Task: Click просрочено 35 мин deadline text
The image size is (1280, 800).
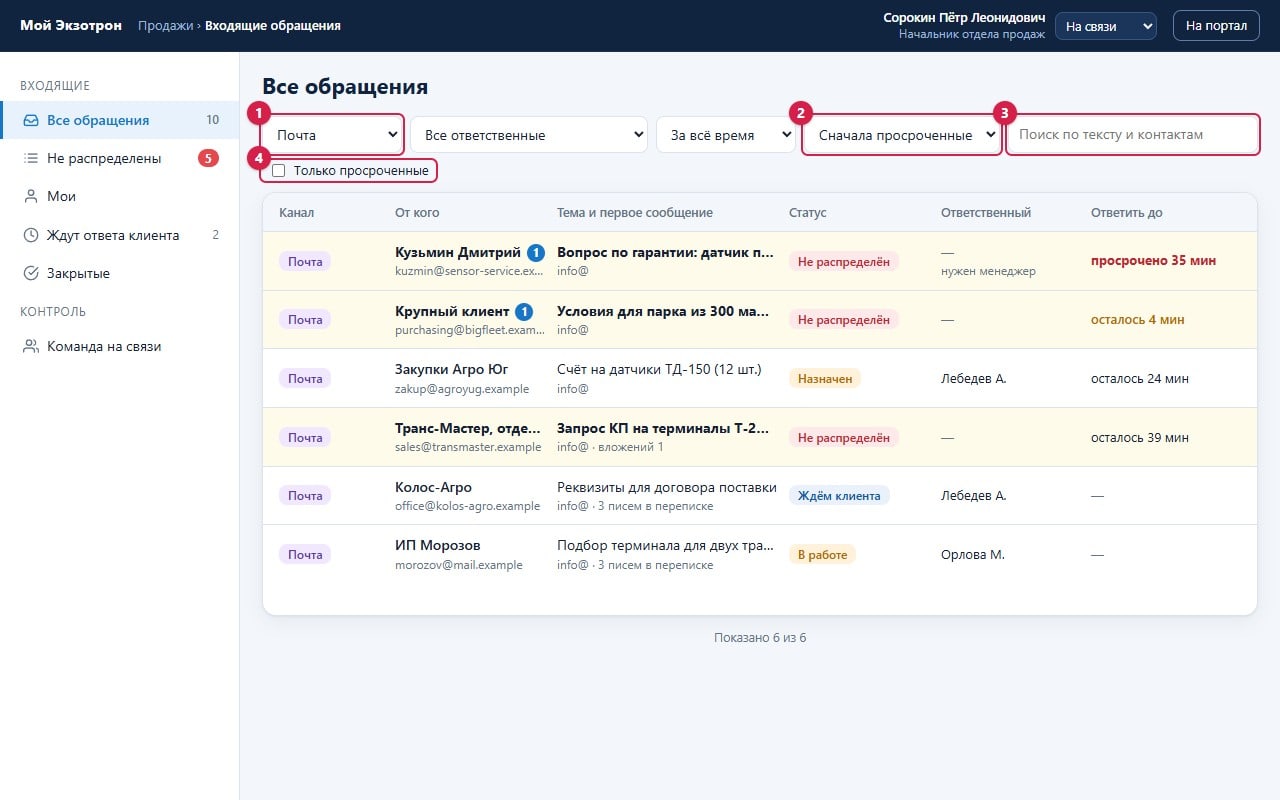Action: click(x=1153, y=260)
